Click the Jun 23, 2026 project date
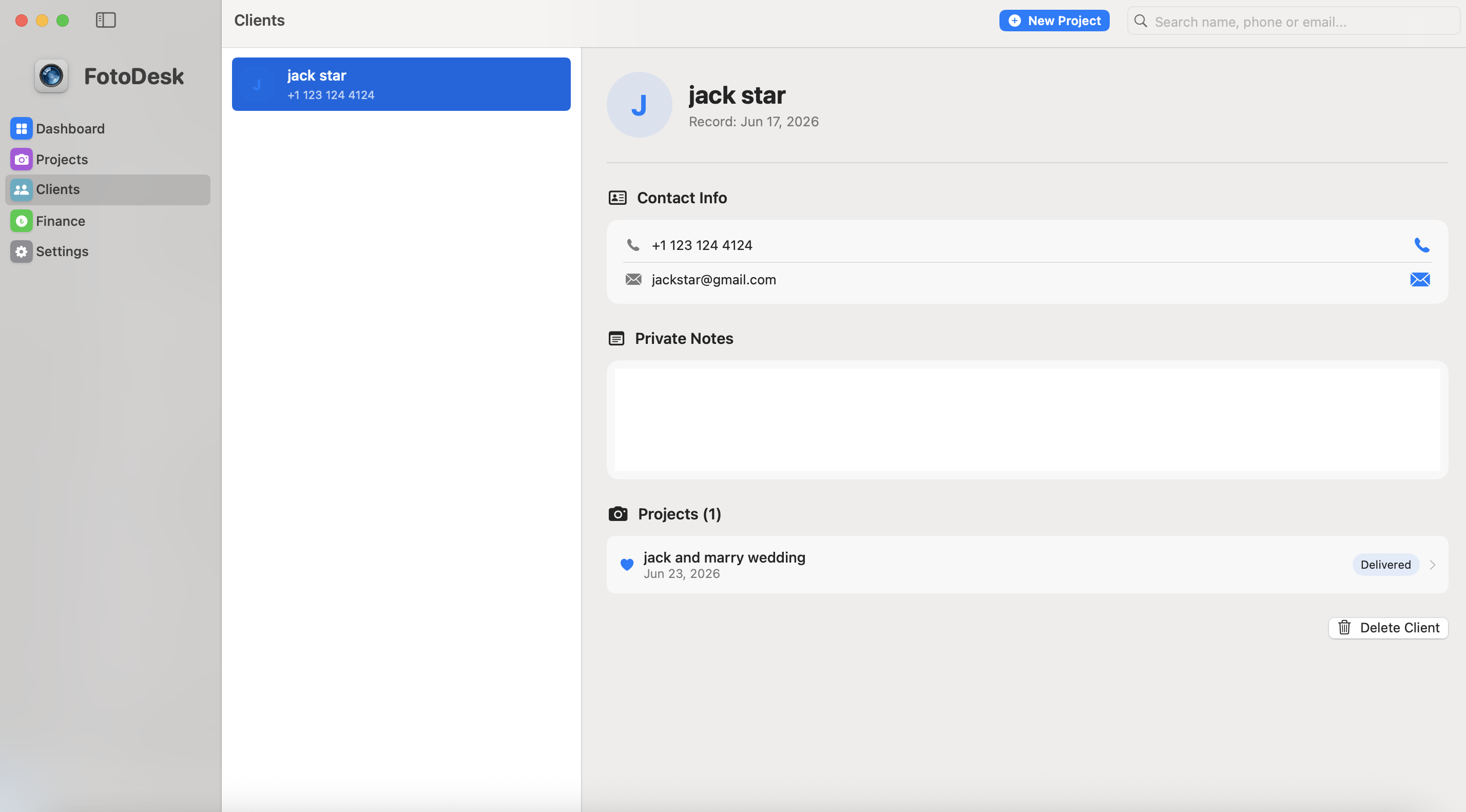Viewport: 1466px width, 812px height. 681,573
